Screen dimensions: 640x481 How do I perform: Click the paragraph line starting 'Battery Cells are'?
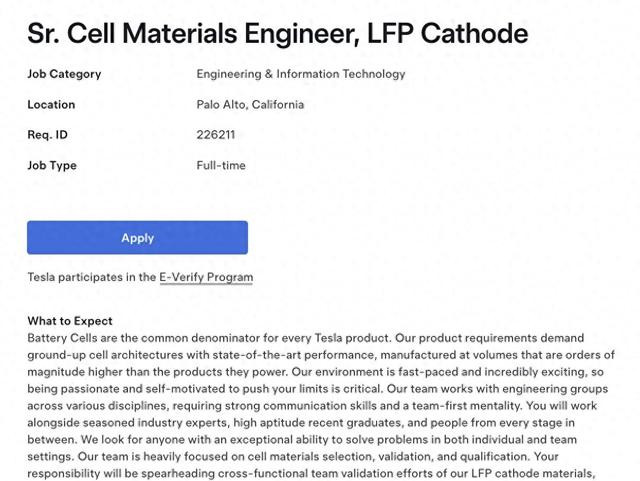click(306, 338)
